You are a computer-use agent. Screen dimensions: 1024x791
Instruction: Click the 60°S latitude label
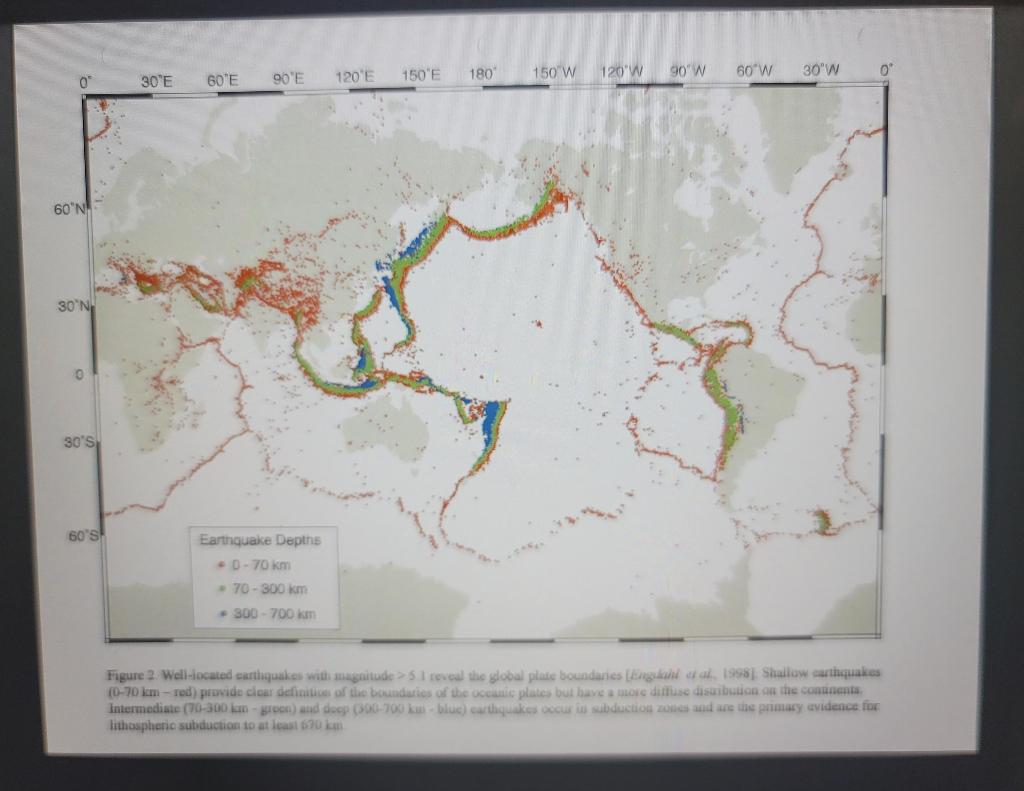(x=84, y=537)
